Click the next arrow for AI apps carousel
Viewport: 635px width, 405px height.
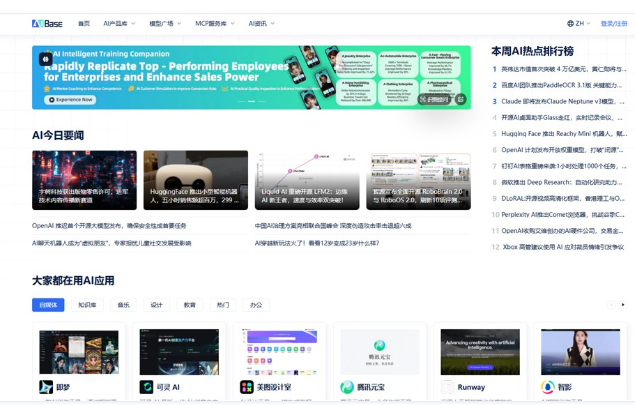(623, 305)
